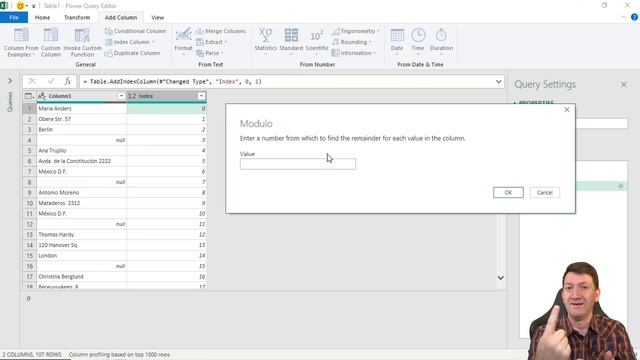The height and width of the screenshot is (360, 640).
Task: Open the Standard number operations
Action: pyautogui.click(x=291, y=42)
